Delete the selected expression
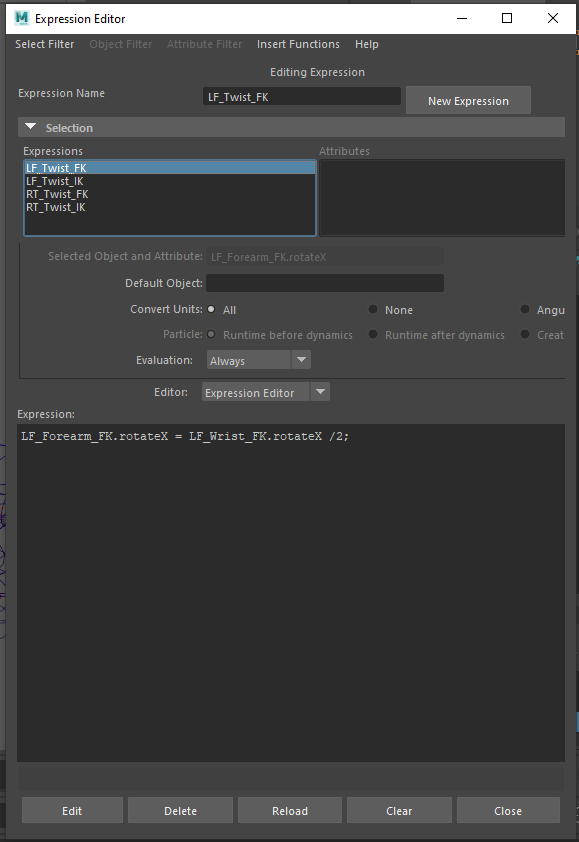The image size is (579, 842). point(180,810)
